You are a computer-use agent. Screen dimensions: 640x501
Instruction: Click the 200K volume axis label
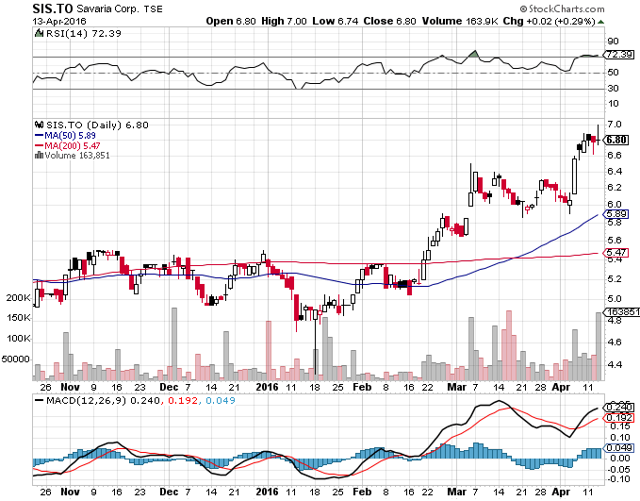(x=18, y=298)
